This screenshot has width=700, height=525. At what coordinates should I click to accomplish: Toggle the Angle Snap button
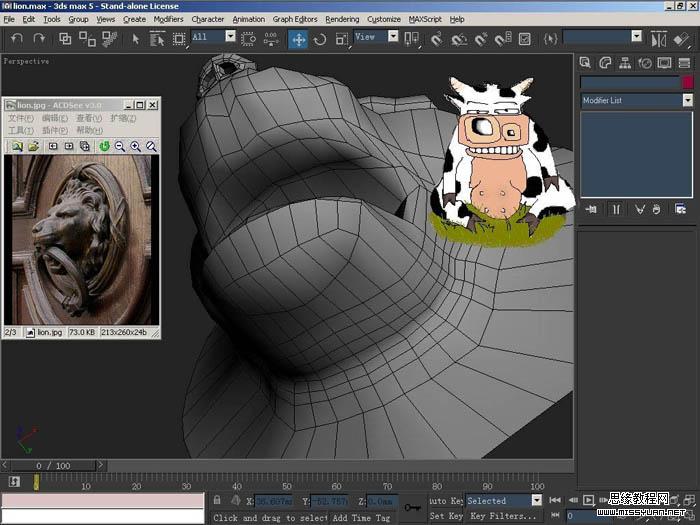pos(458,39)
